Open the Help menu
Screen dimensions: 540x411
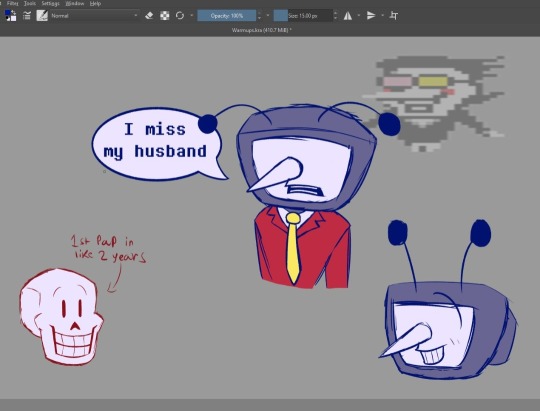coord(95,3)
